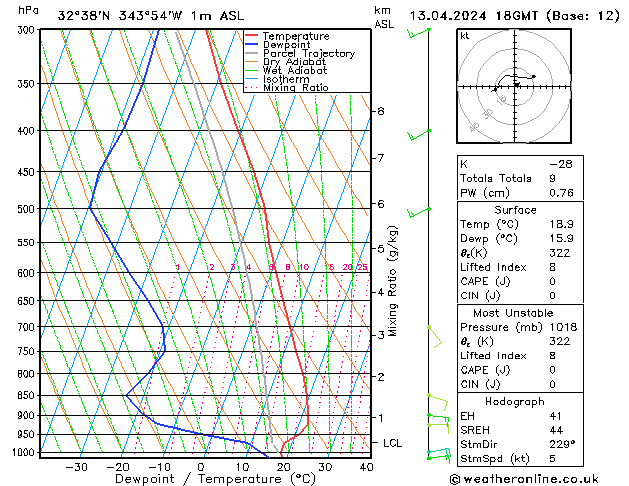Click the 'km ASL' altitude axis label
Screen dimensions: 629x486
[x=384, y=17]
